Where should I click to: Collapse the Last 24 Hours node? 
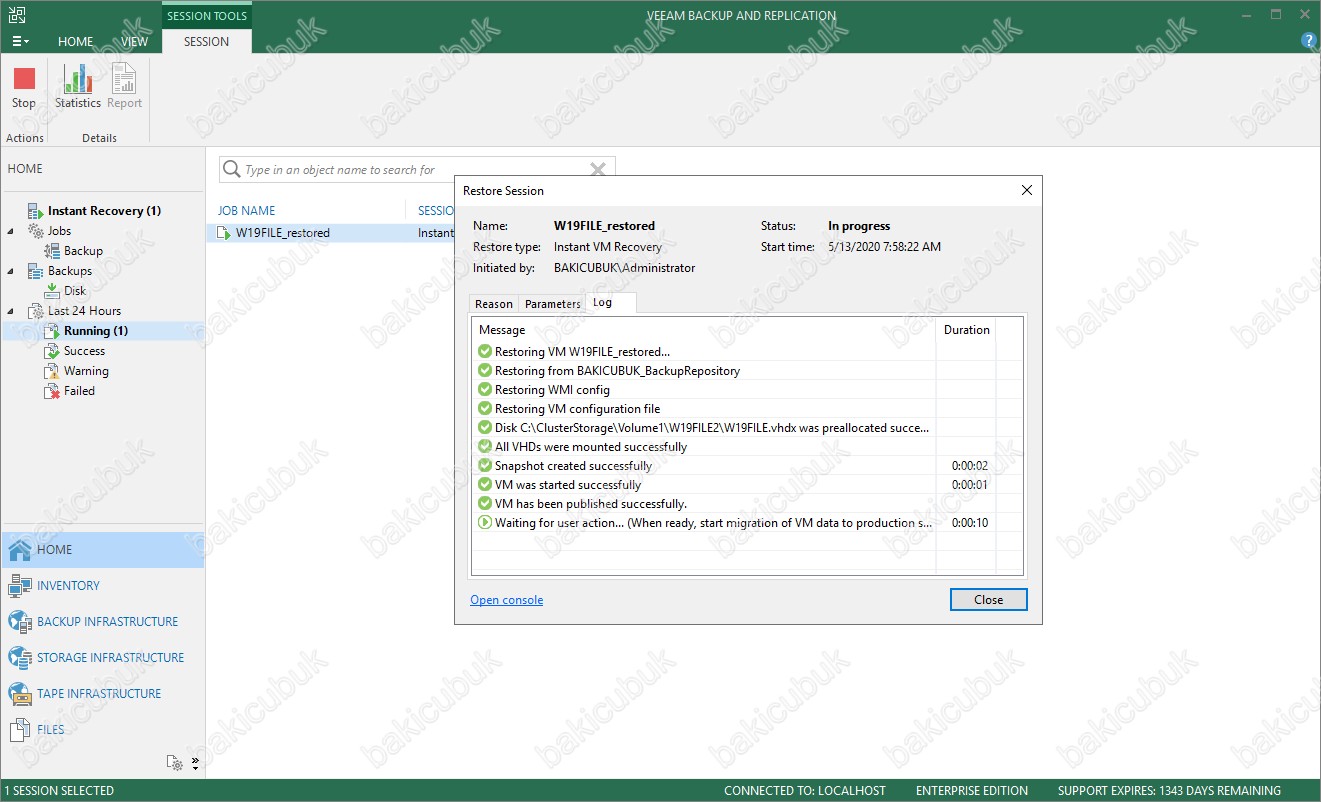11,311
